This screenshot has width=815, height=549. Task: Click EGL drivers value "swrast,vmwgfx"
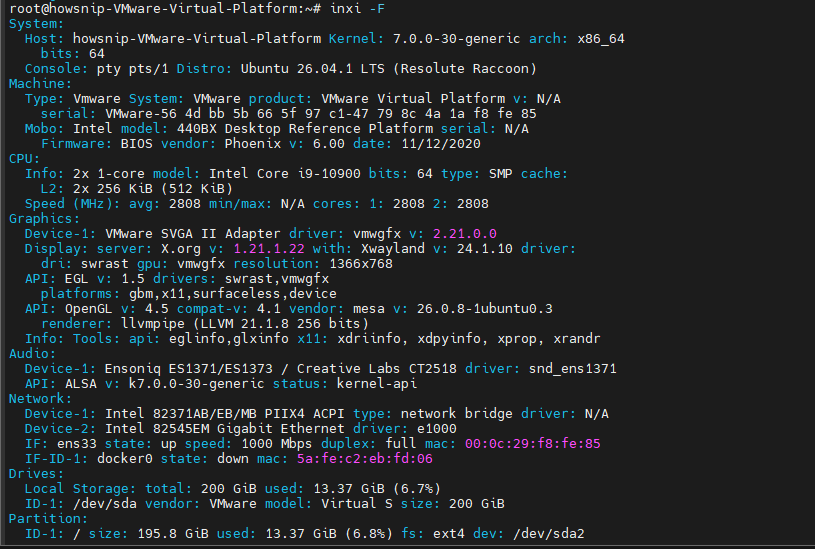277,279
